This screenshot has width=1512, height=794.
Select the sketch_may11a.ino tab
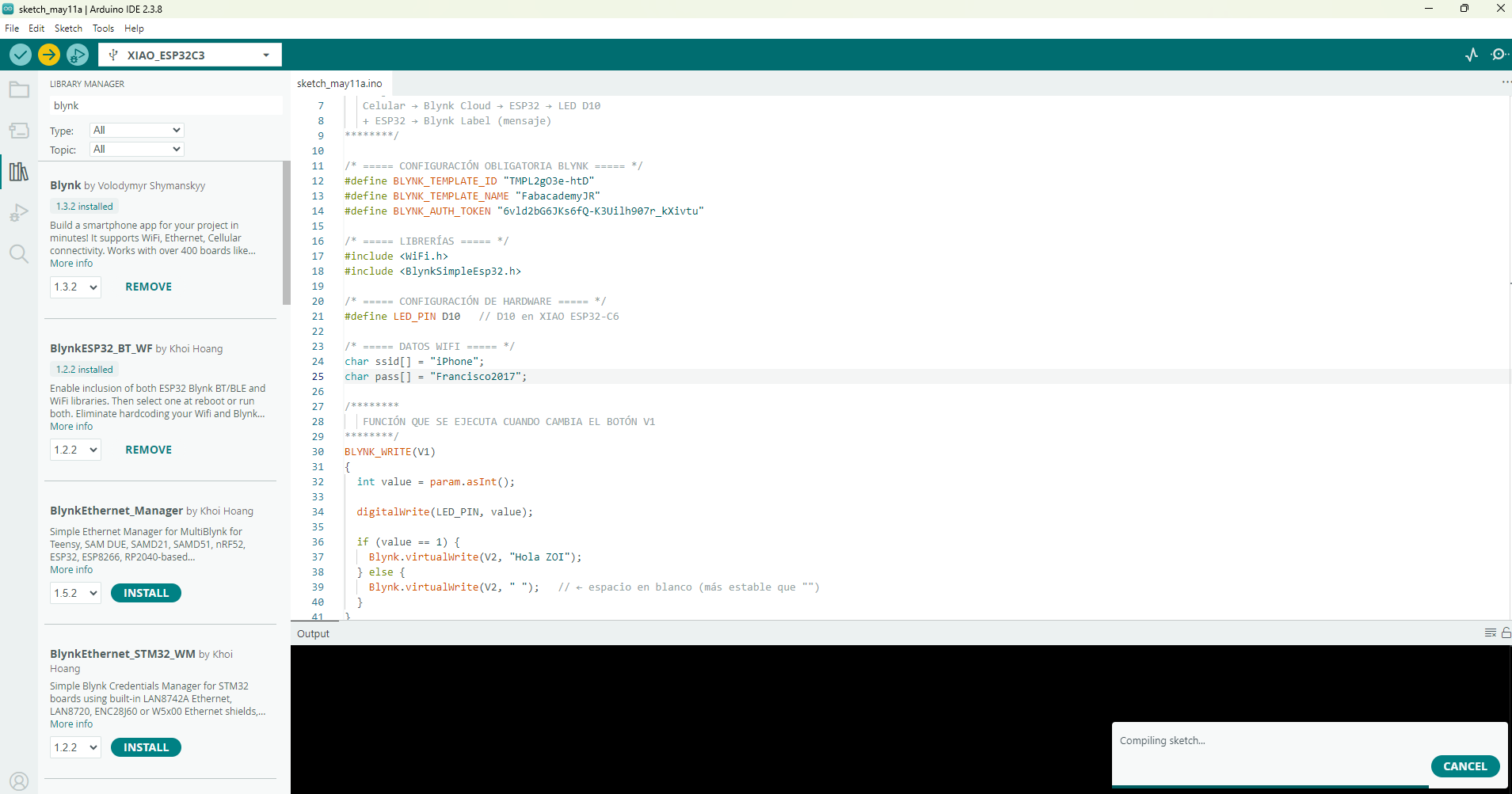(x=340, y=83)
